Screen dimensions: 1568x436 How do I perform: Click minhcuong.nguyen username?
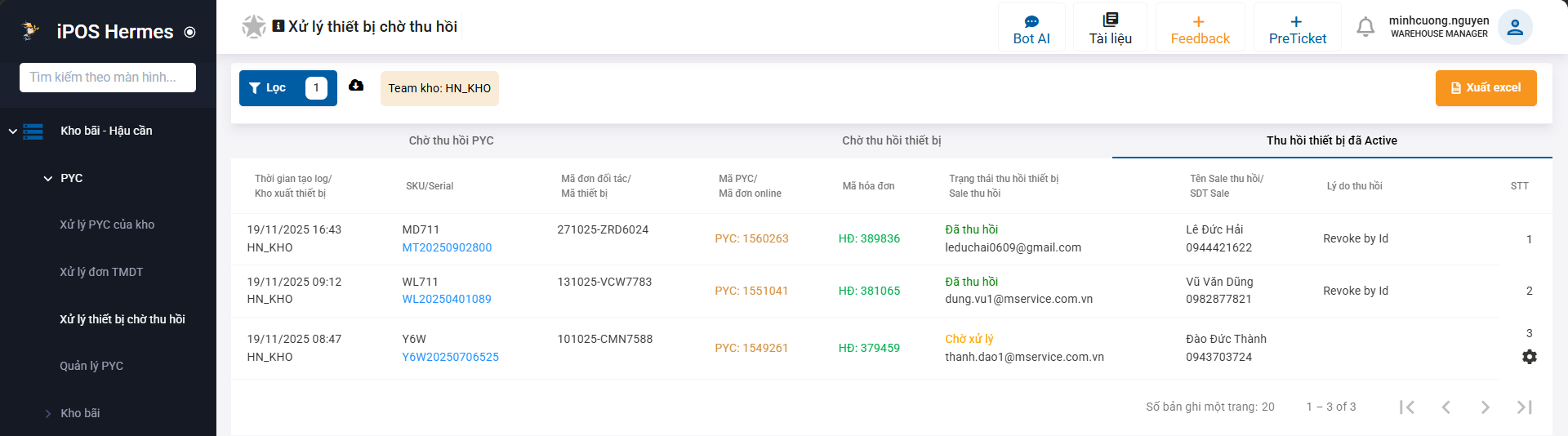pyautogui.click(x=1439, y=20)
